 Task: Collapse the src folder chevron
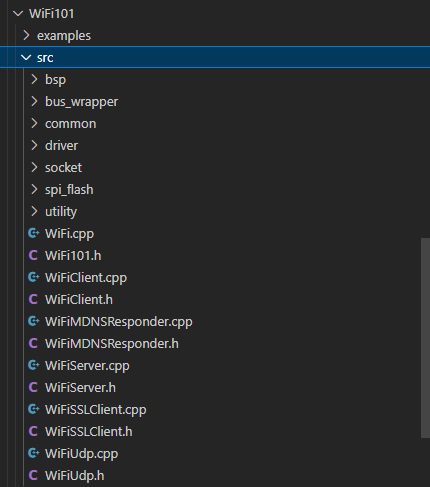point(26,58)
